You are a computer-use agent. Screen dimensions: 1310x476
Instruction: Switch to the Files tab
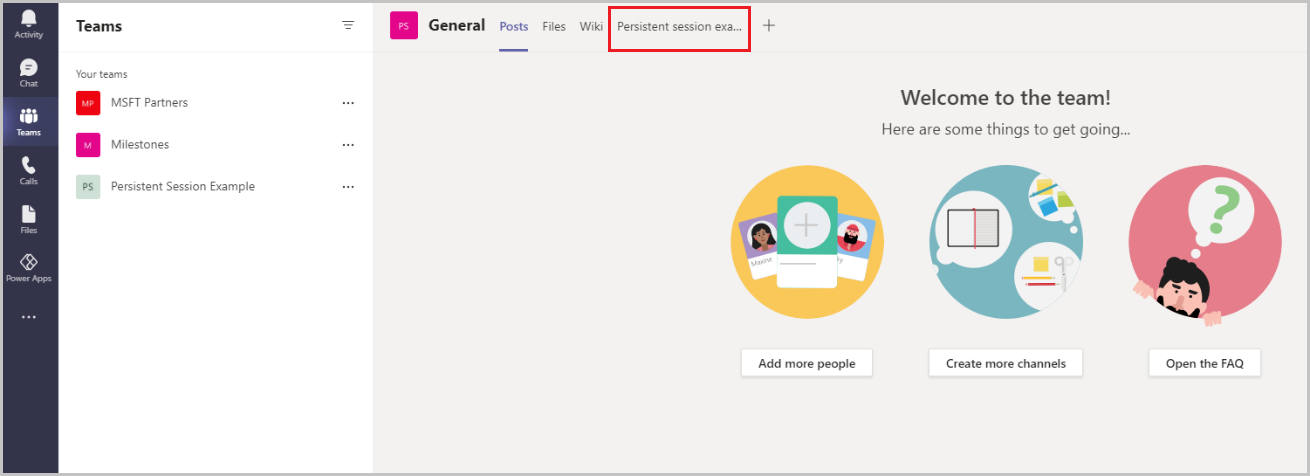pos(554,27)
